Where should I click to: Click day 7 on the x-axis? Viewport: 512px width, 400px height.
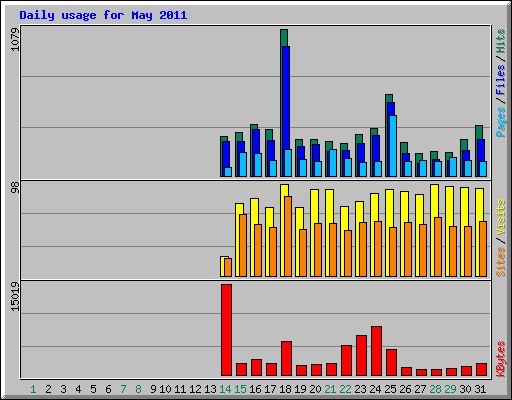[123, 389]
